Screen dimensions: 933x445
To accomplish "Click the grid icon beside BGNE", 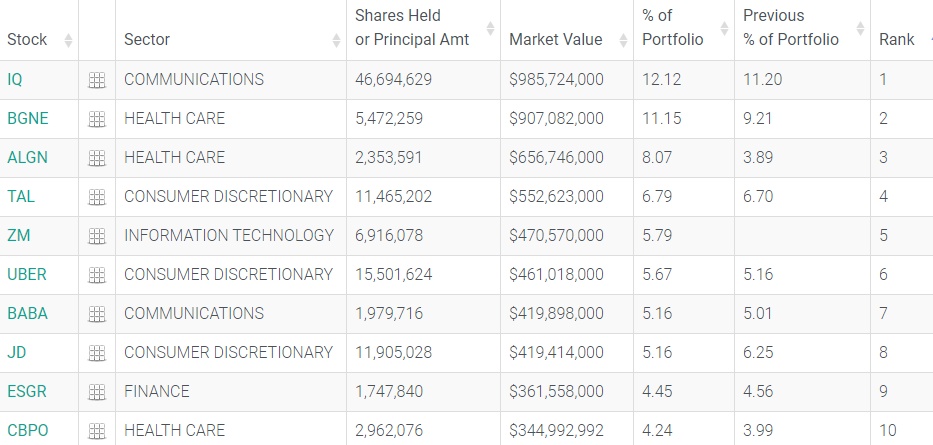I will coord(97,119).
